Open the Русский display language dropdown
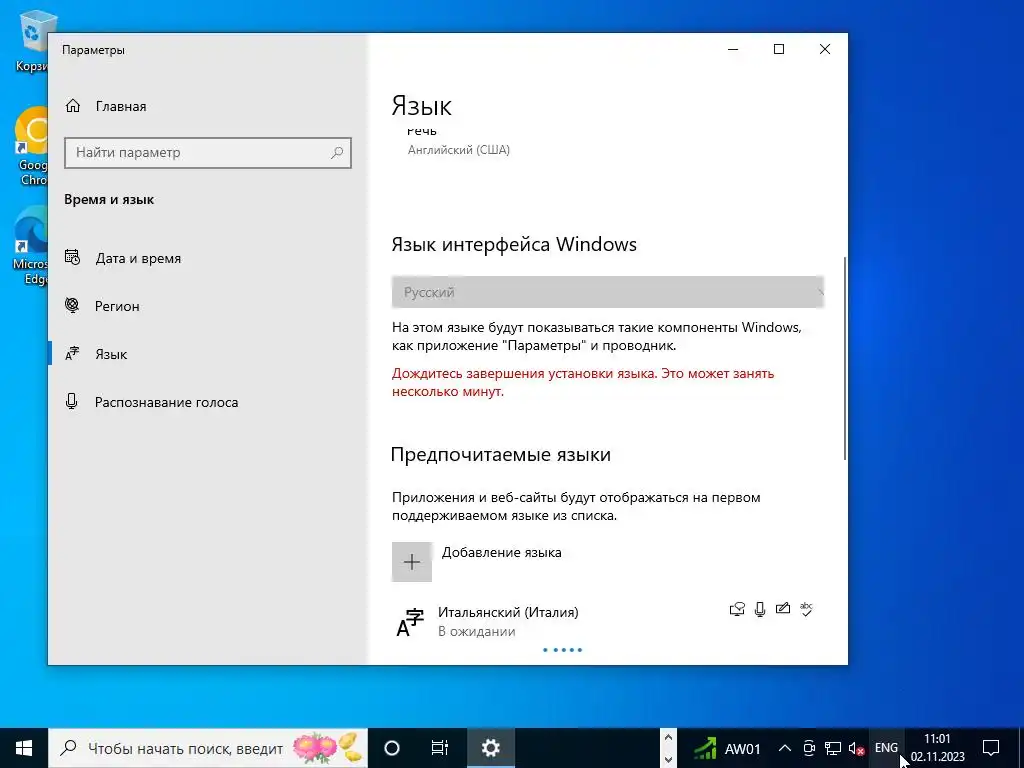1024x768 pixels. point(607,292)
